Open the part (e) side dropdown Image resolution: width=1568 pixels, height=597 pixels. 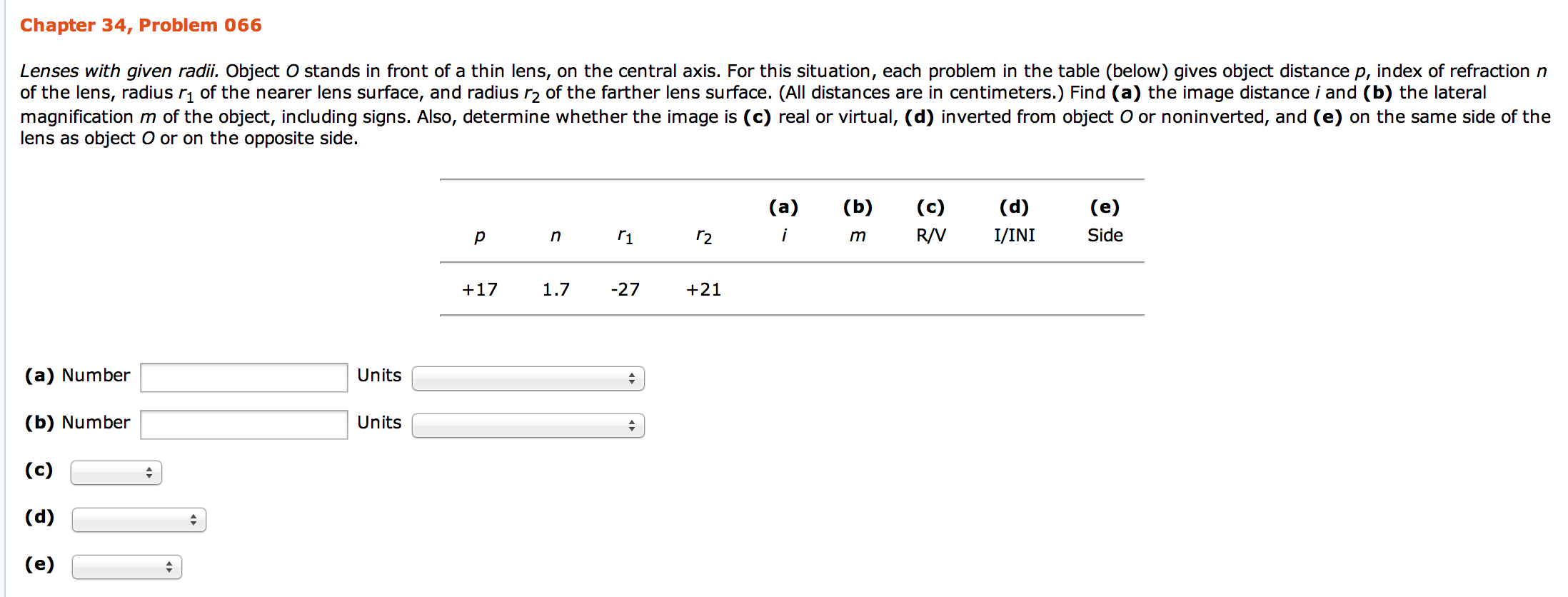click(127, 567)
